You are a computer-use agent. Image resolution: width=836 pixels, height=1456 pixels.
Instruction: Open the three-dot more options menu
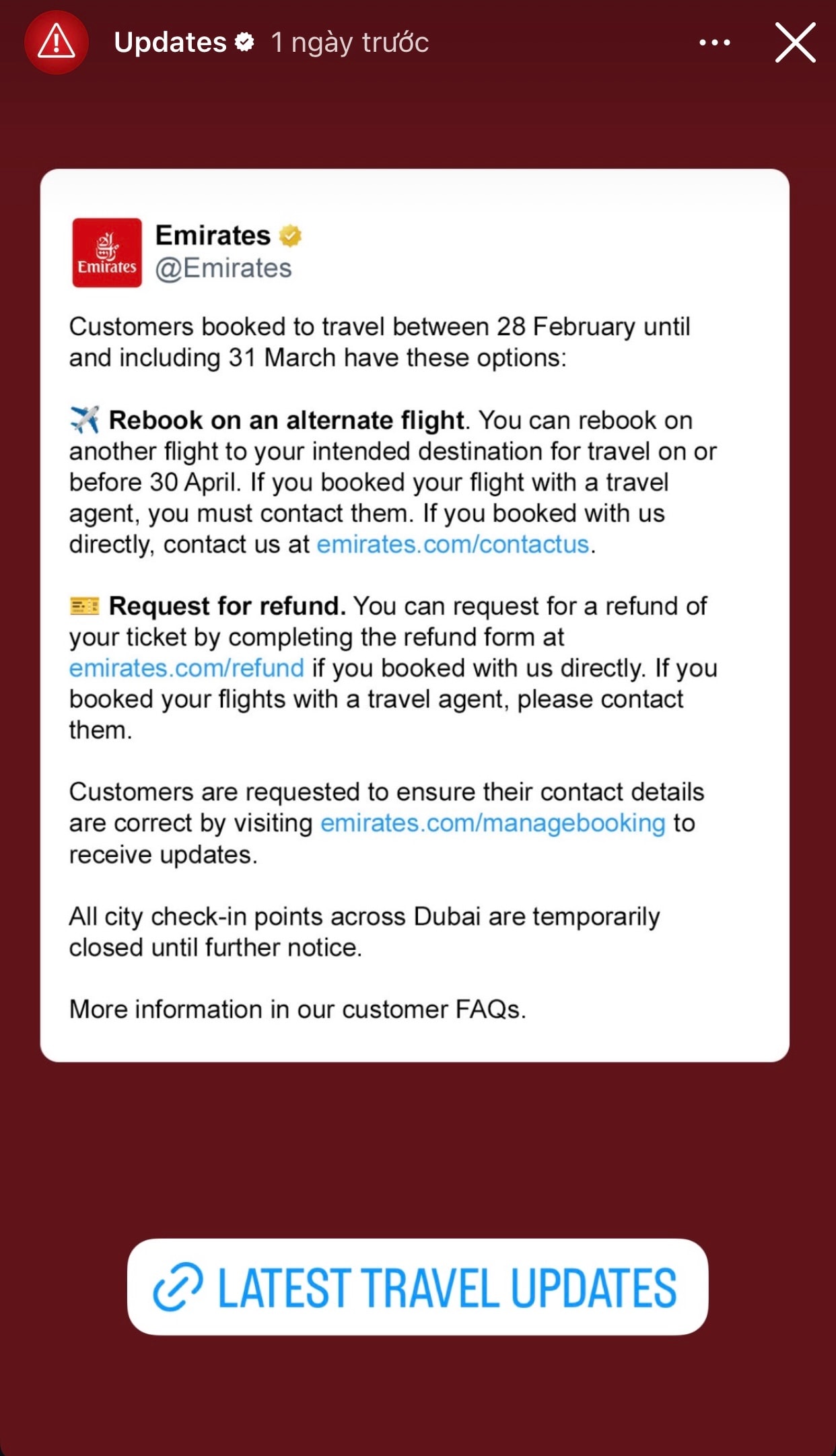[x=714, y=42]
